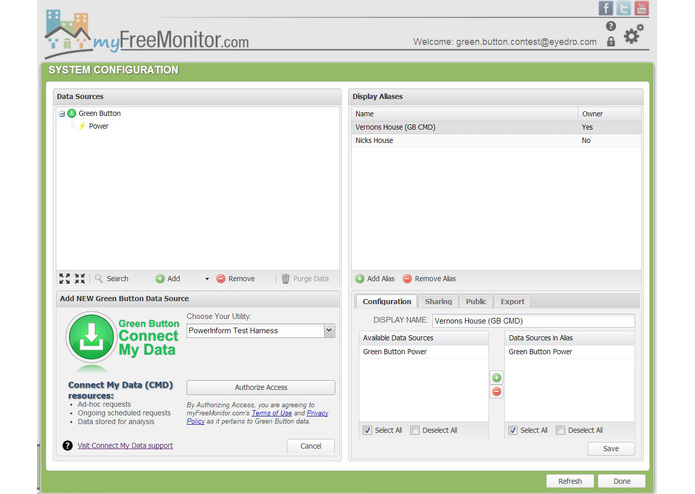
Task: Open the Facebook page icon
Action: [x=605, y=8]
